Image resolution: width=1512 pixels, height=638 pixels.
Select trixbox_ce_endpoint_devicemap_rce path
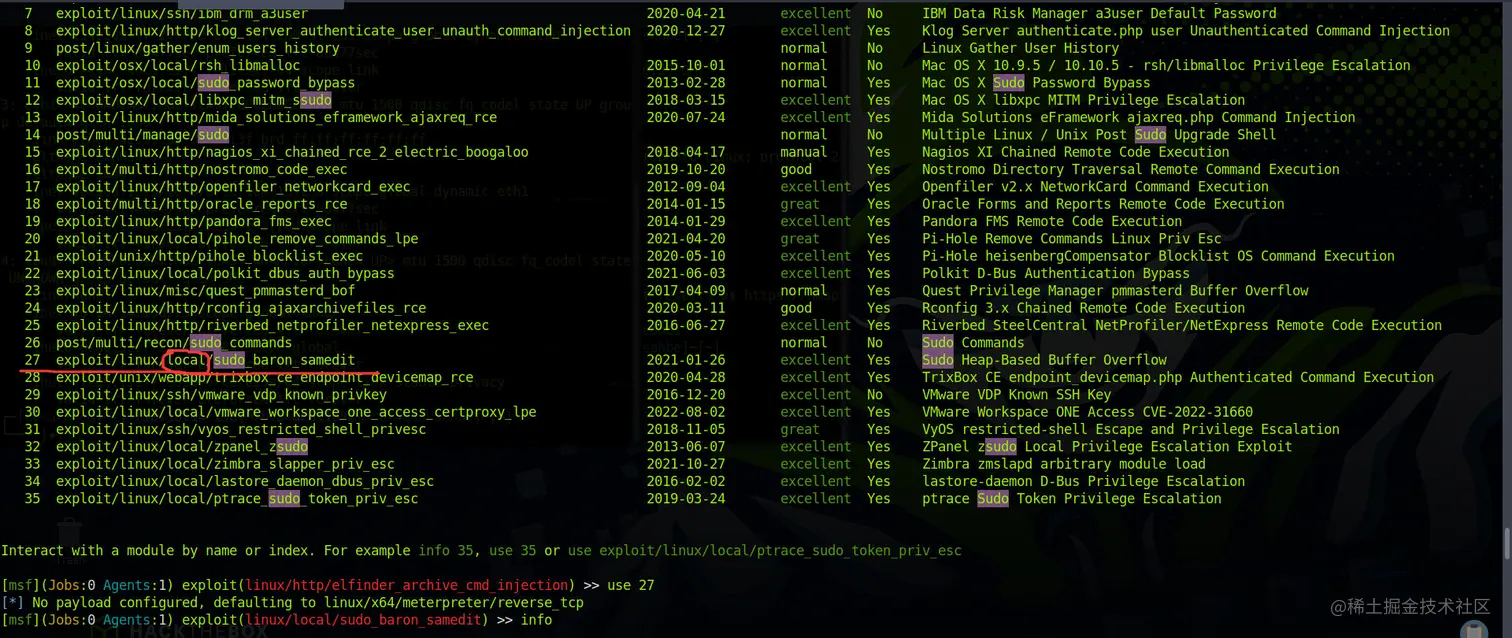[x=264, y=377]
